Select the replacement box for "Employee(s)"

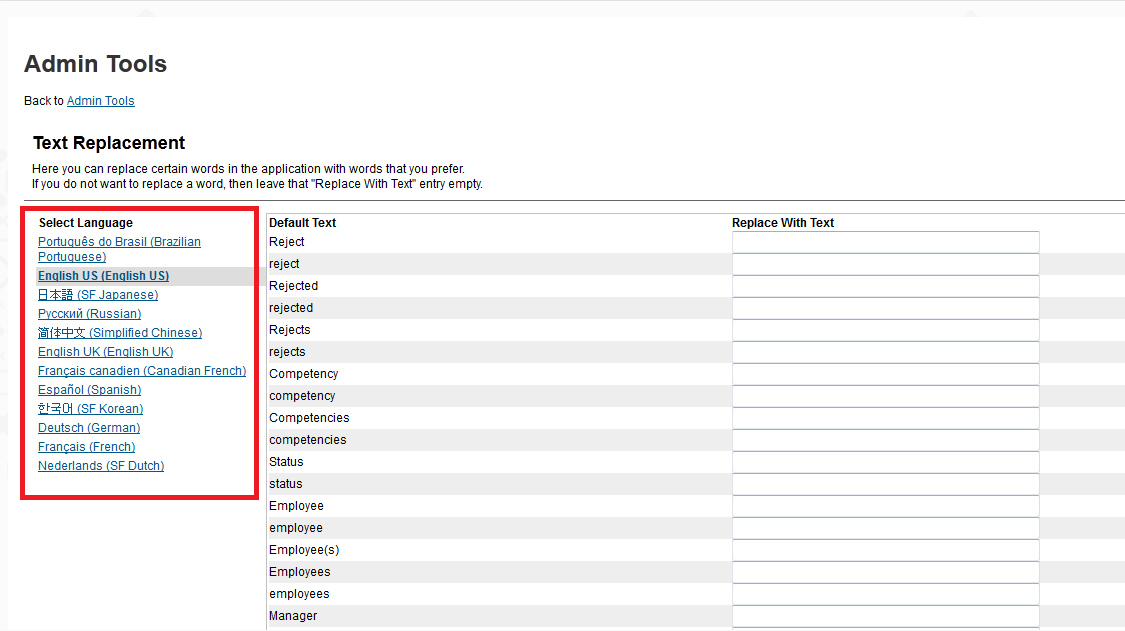tap(885, 550)
